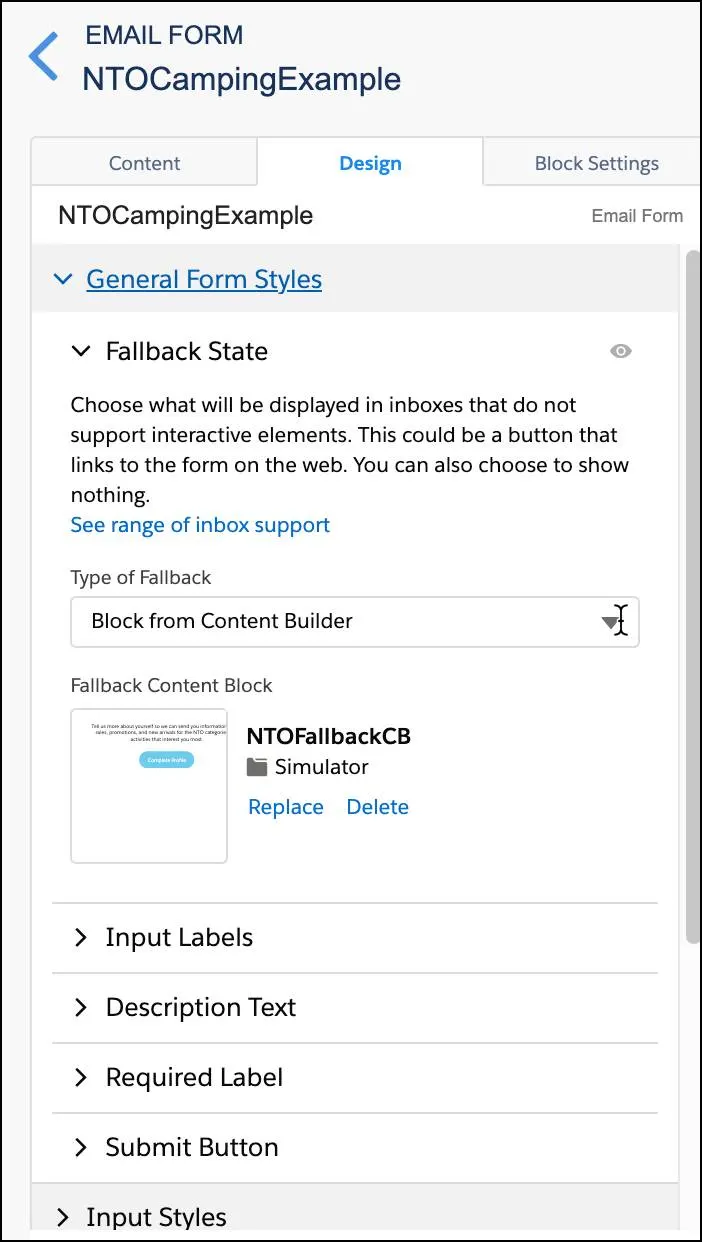Open the Type of Fallback dropdown

pyautogui.click(x=354, y=621)
